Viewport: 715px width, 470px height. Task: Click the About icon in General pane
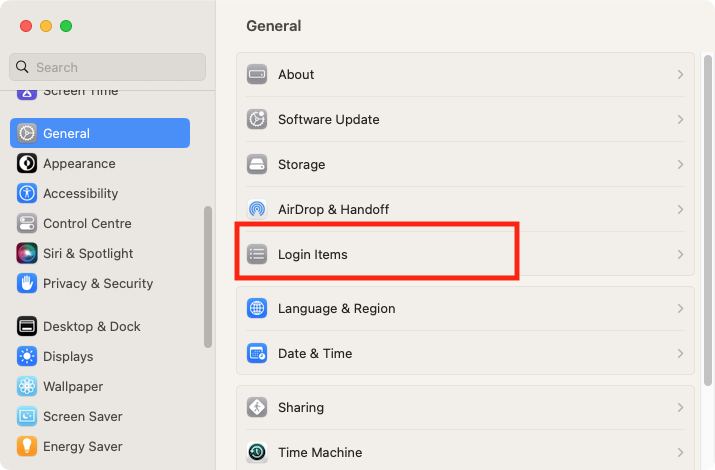coord(257,74)
